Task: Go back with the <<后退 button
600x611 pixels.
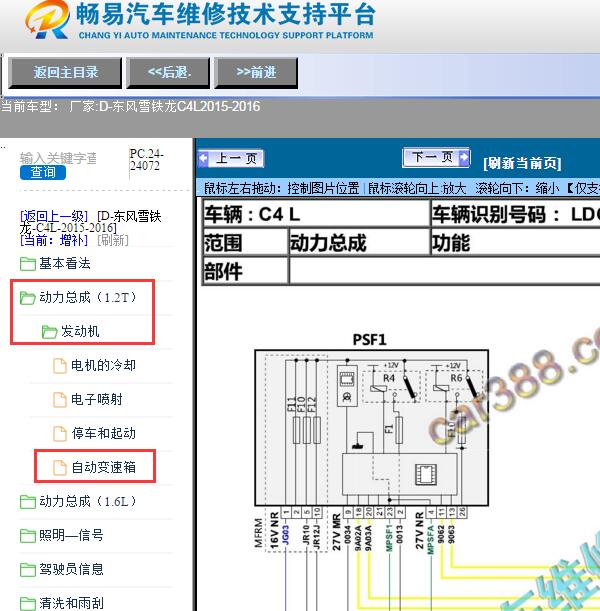Action: (168, 72)
